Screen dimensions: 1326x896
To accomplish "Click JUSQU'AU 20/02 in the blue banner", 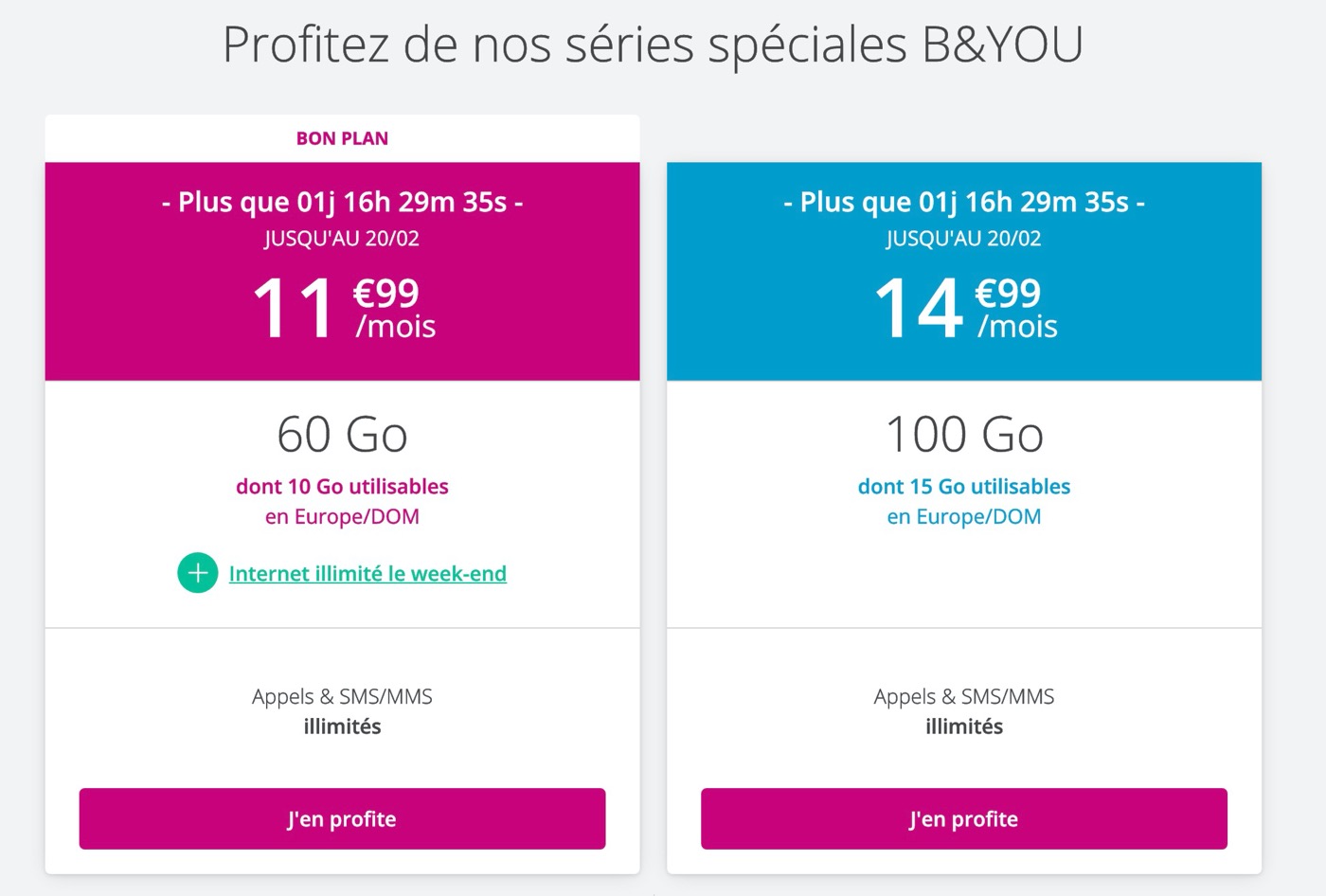I will point(964,239).
